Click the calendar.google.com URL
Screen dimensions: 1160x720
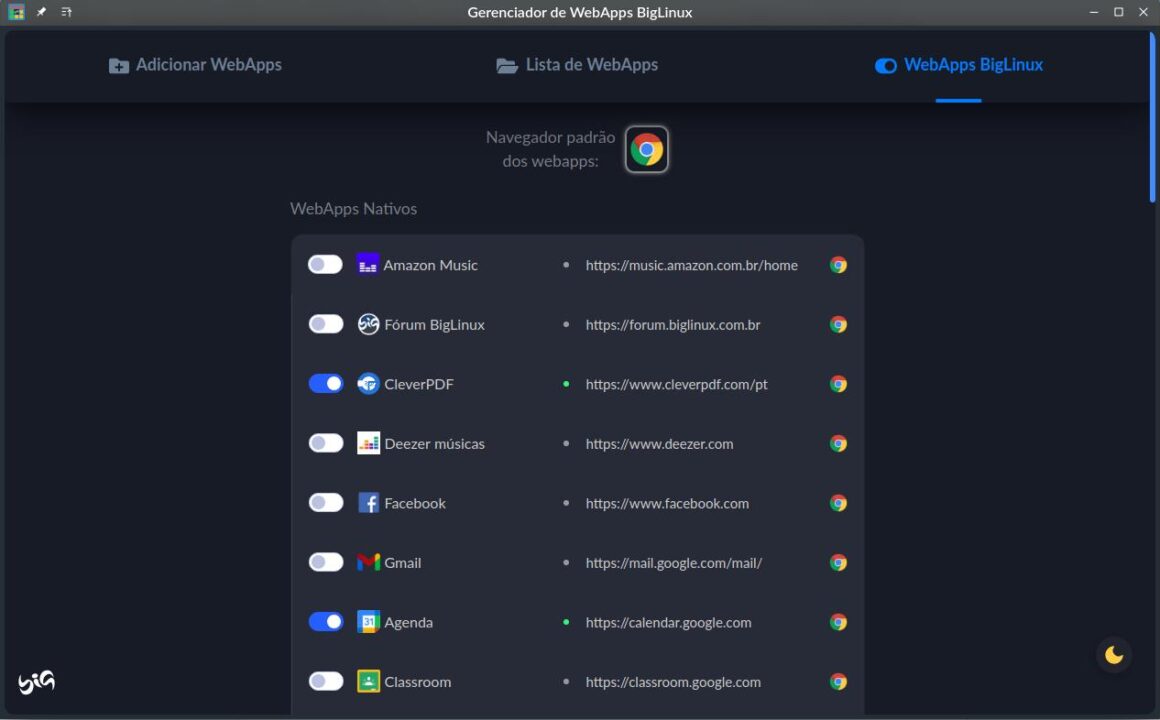[668, 623]
